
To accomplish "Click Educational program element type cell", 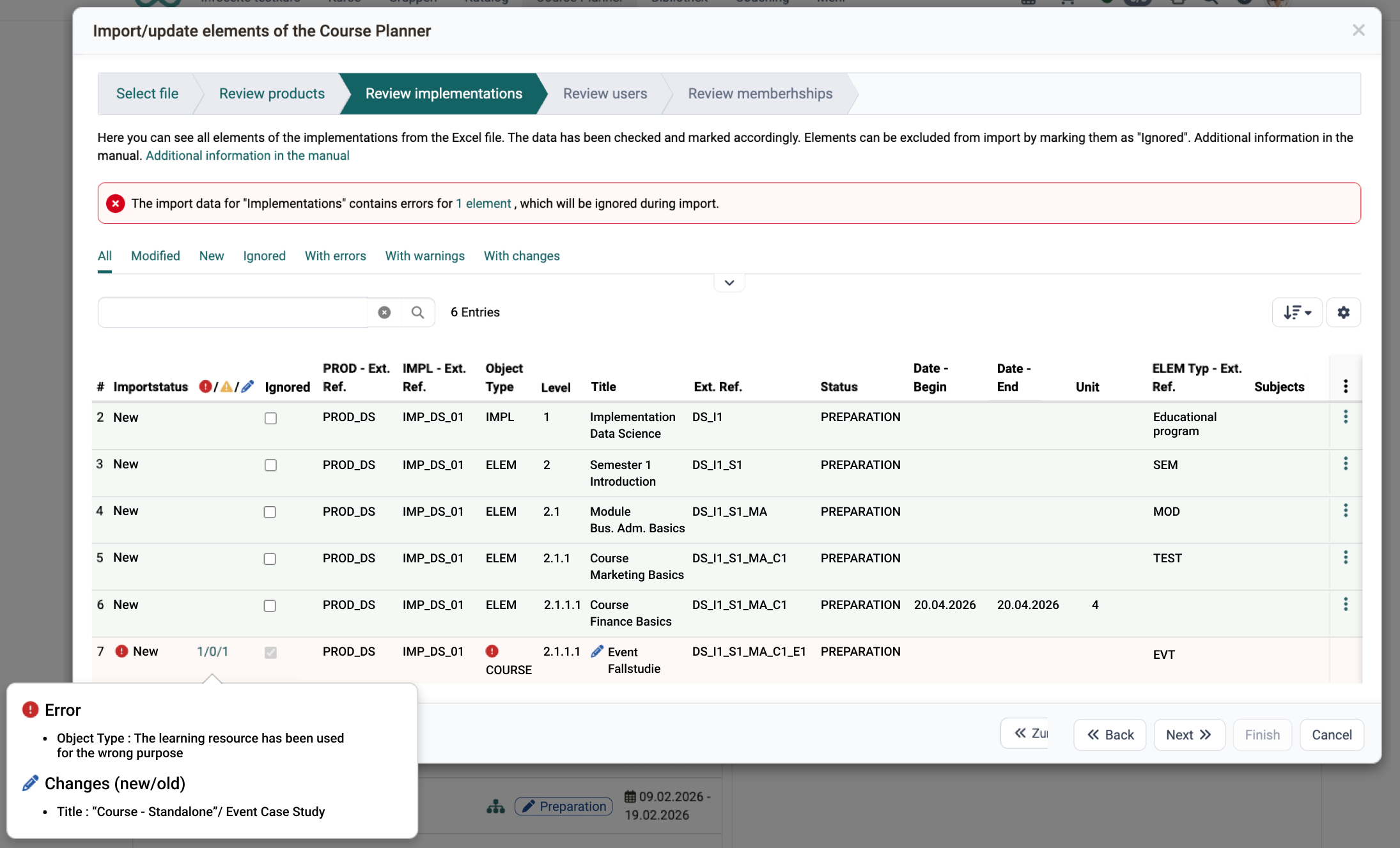I will click(1185, 424).
